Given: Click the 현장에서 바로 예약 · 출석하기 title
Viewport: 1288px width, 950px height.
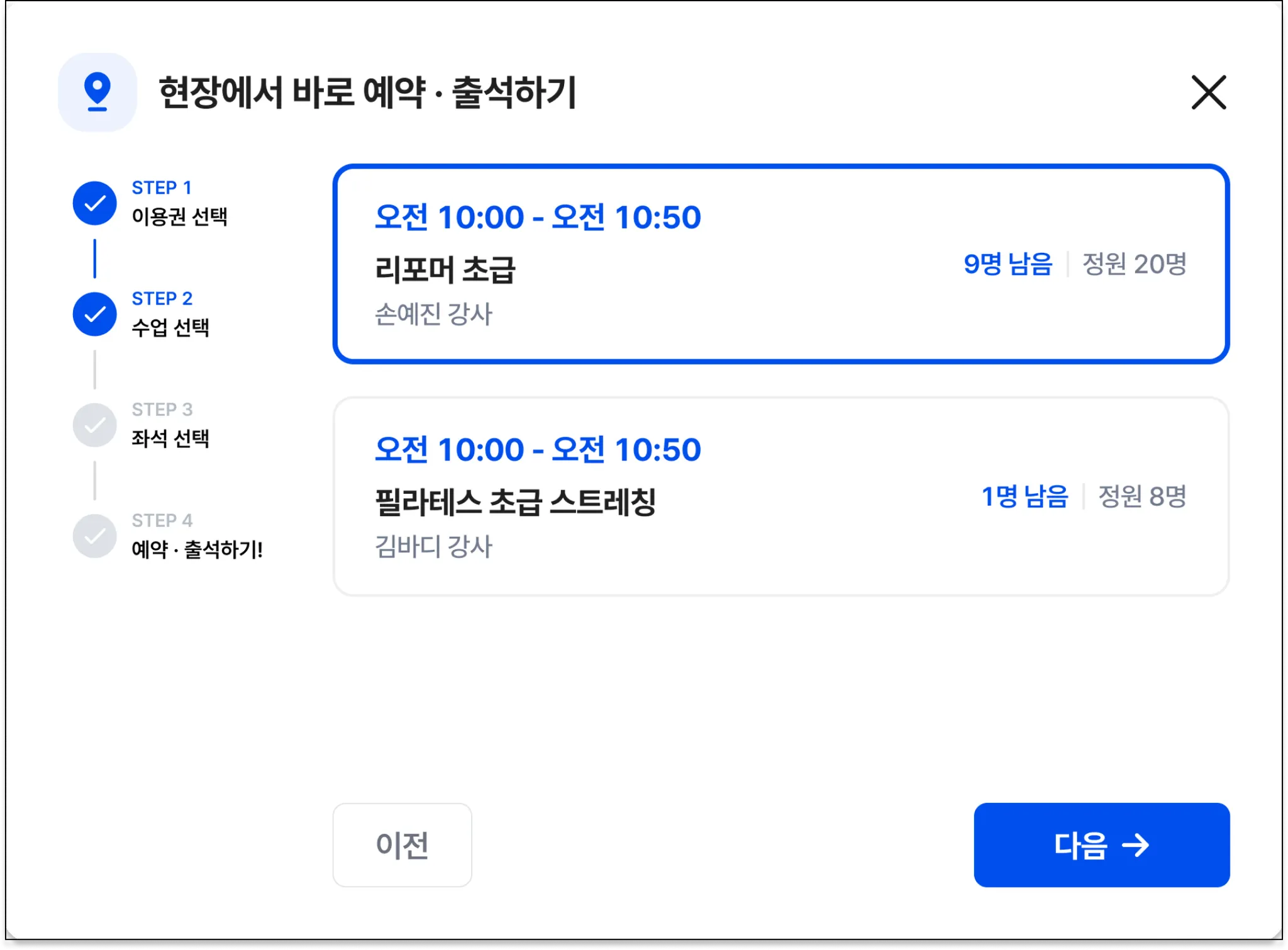Looking at the screenshot, I should pos(367,92).
